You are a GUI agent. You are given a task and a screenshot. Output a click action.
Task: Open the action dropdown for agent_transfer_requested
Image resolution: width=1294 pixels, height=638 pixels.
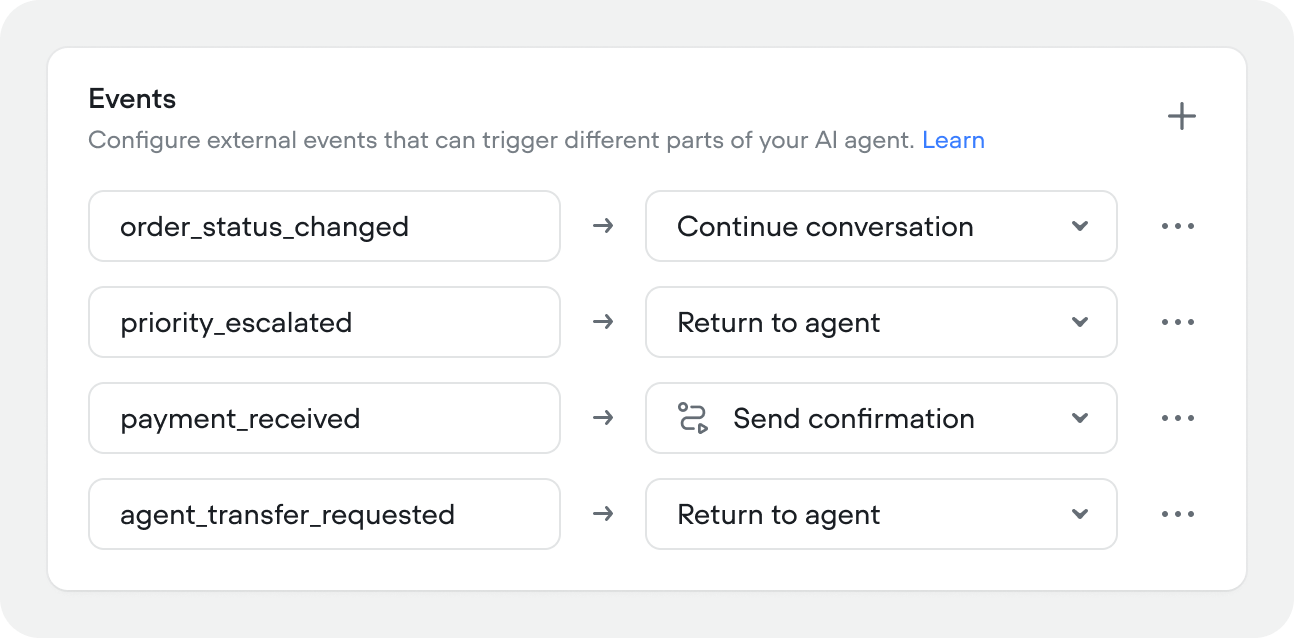point(1080,514)
